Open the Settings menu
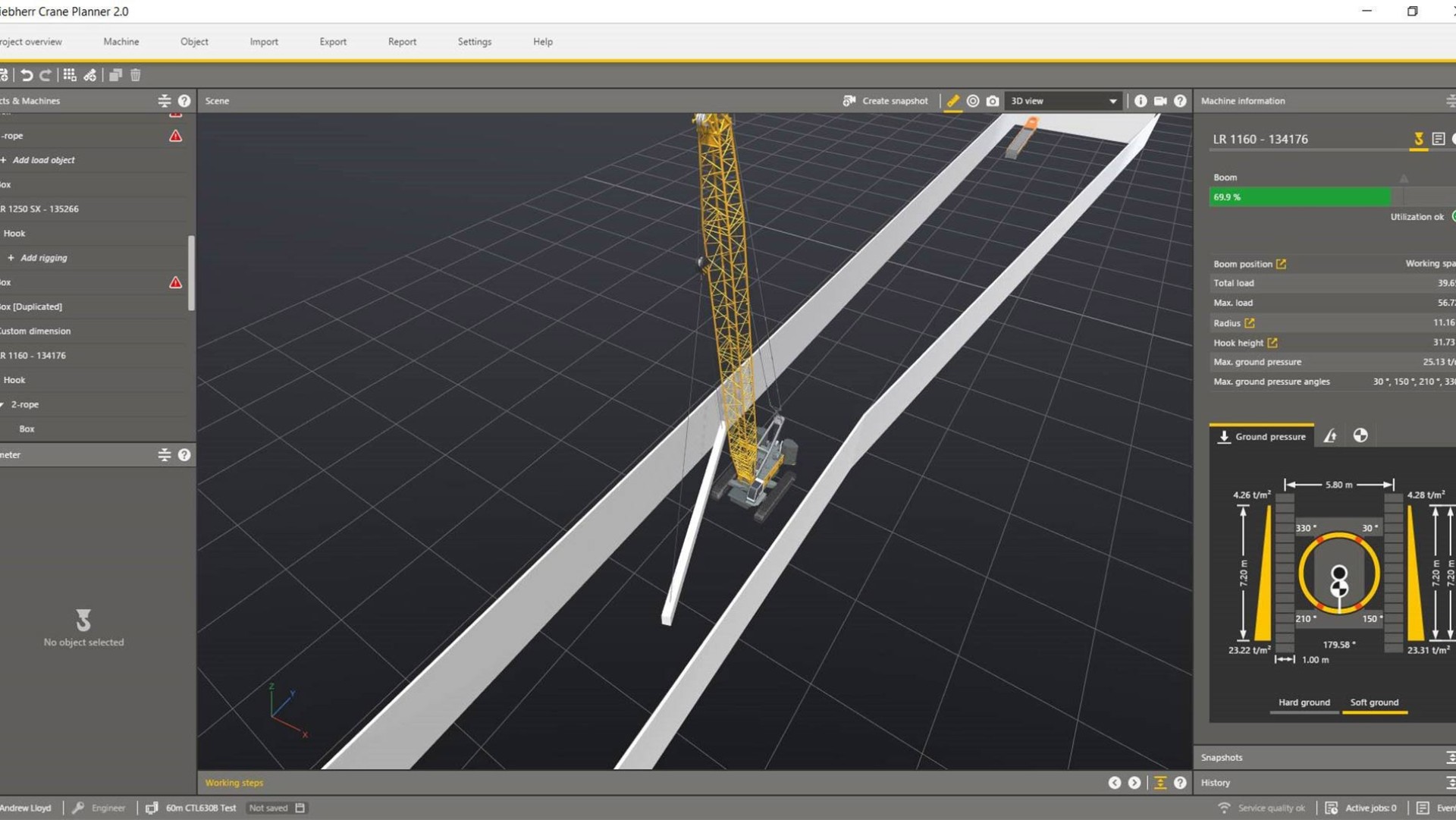The width and height of the screenshot is (1456, 820). pyautogui.click(x=475, y=42)
